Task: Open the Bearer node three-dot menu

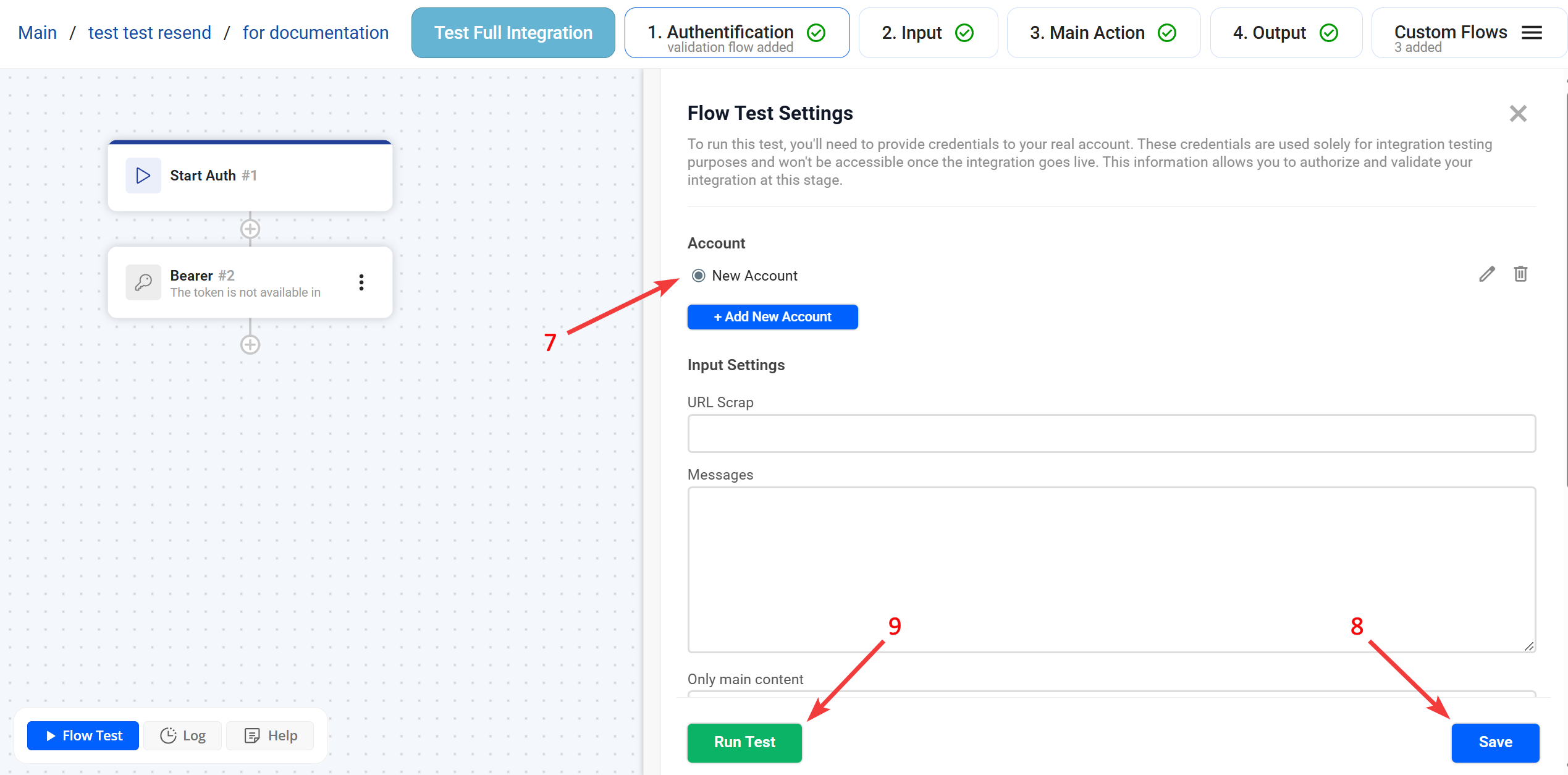Action: tap(361, 282)
